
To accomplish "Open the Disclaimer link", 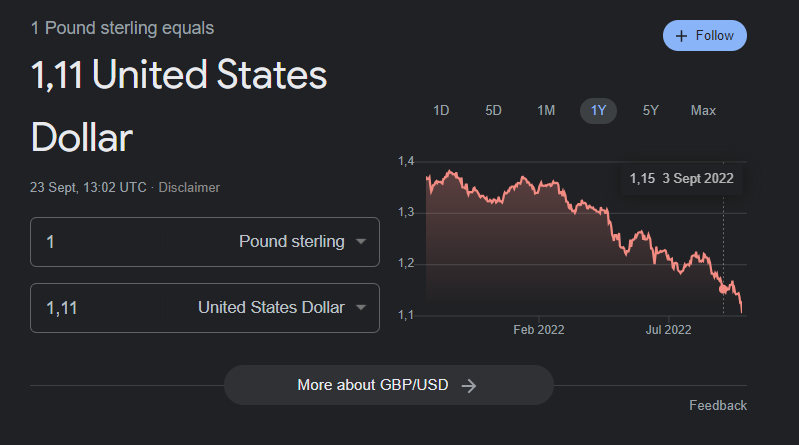I will [189, 188].
